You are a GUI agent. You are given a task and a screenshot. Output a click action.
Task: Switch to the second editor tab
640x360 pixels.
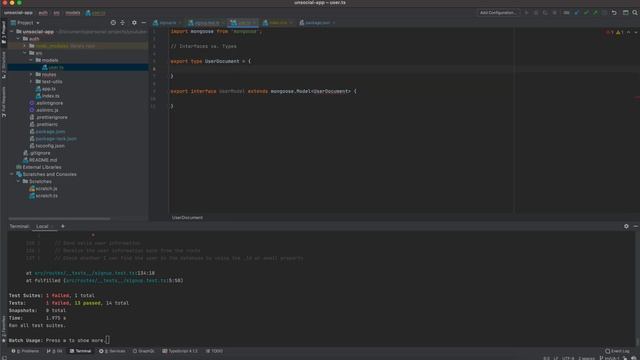(206, 23)
